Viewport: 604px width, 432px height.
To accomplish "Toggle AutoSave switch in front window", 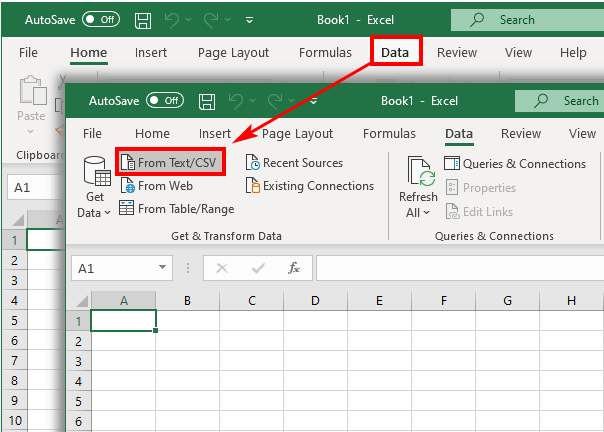I will [165, 101].
